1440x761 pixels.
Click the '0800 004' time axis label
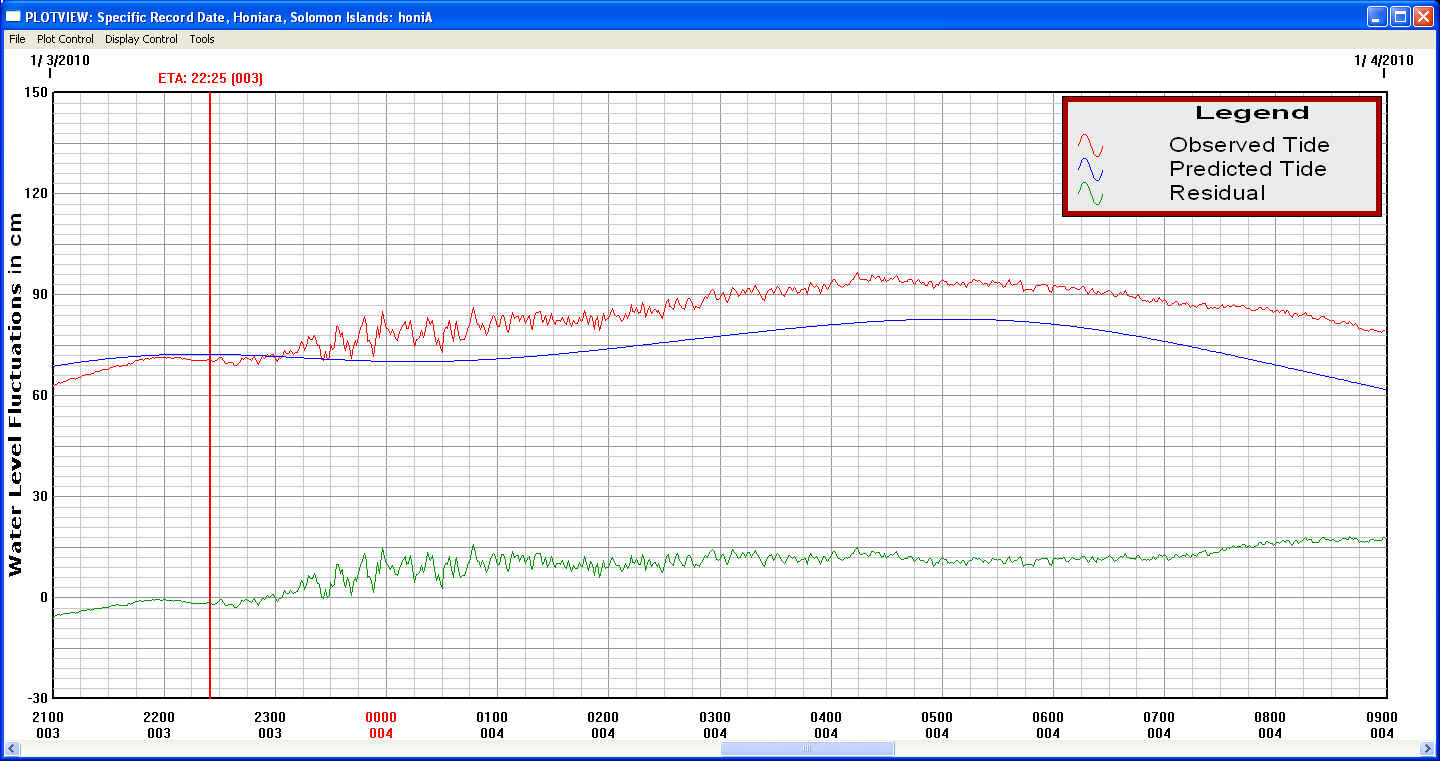click(1270, 725)
